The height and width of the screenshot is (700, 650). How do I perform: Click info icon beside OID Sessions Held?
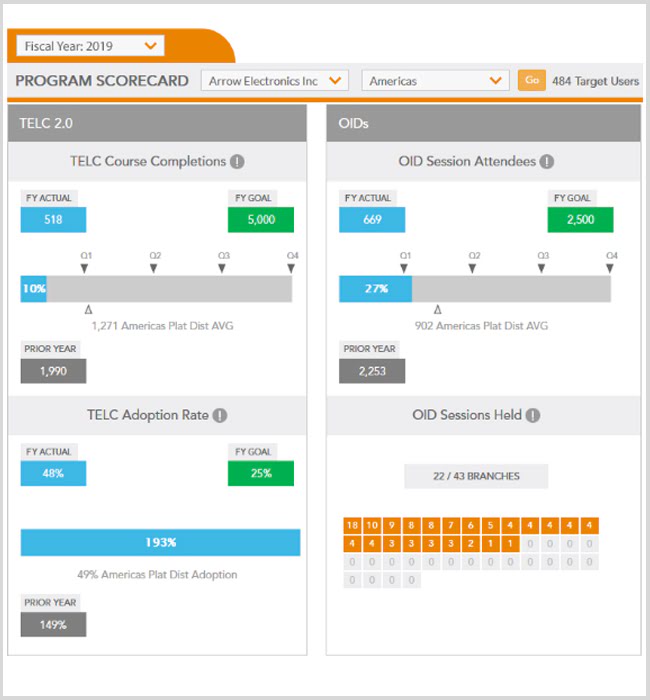534,415
